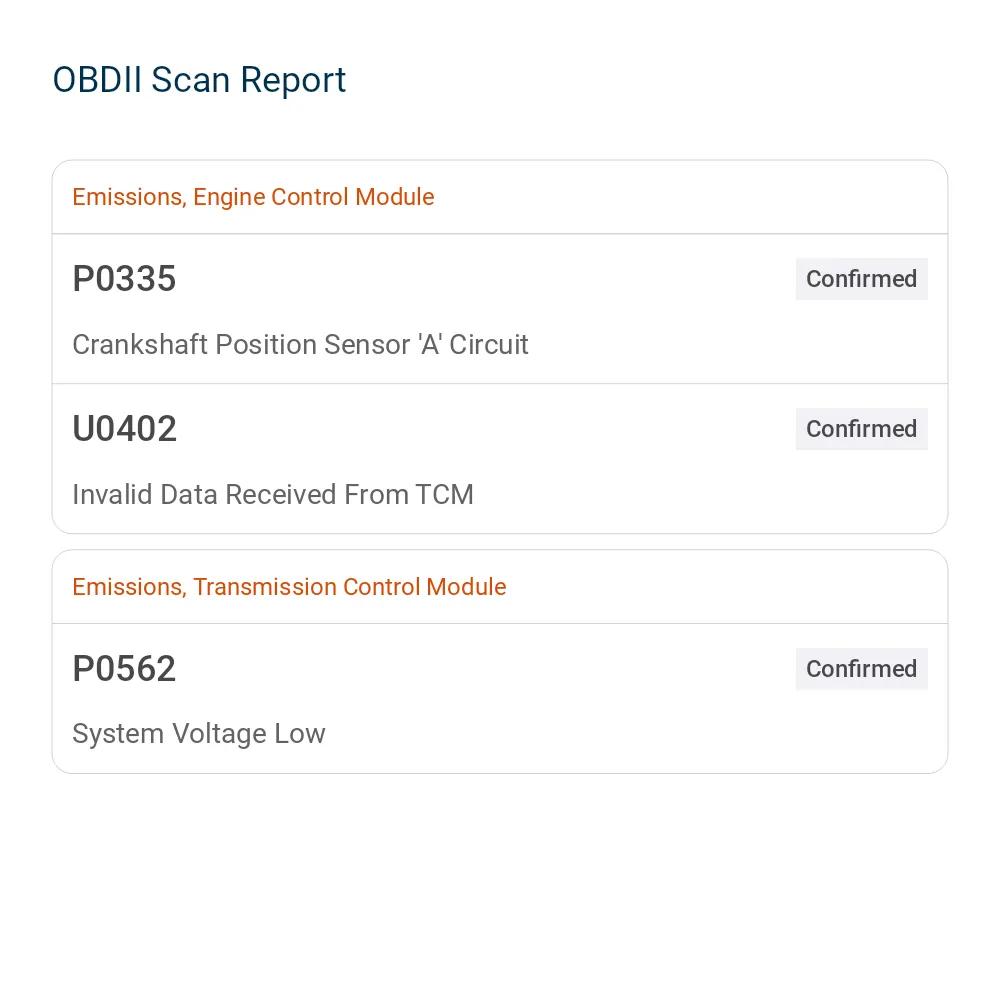This screenshot has height=1000, width=1000.
Task: Click the word Emissions in the Engine module header
Action: 129,197
